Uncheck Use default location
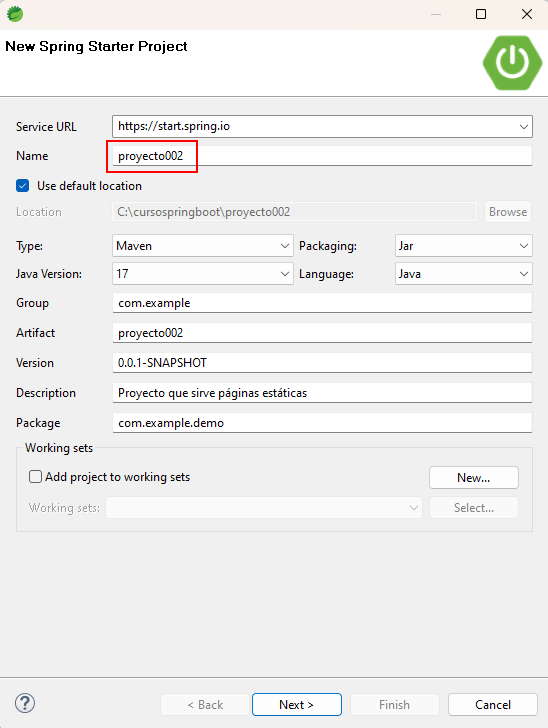Image resolution: width=548 pixels, height=728 pixels. point(22,186)
